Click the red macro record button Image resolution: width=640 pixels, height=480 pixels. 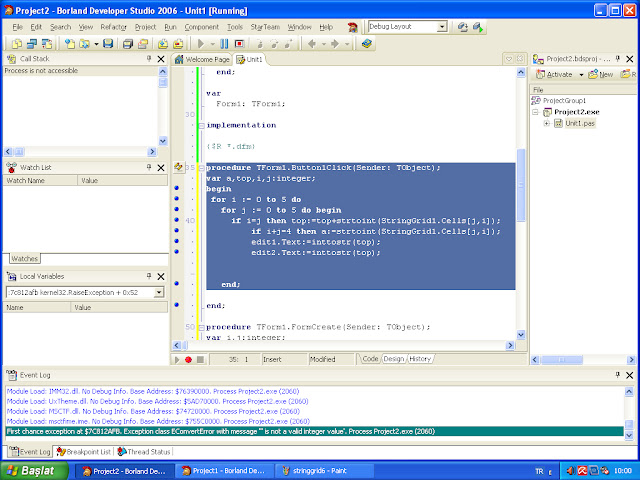188,360
